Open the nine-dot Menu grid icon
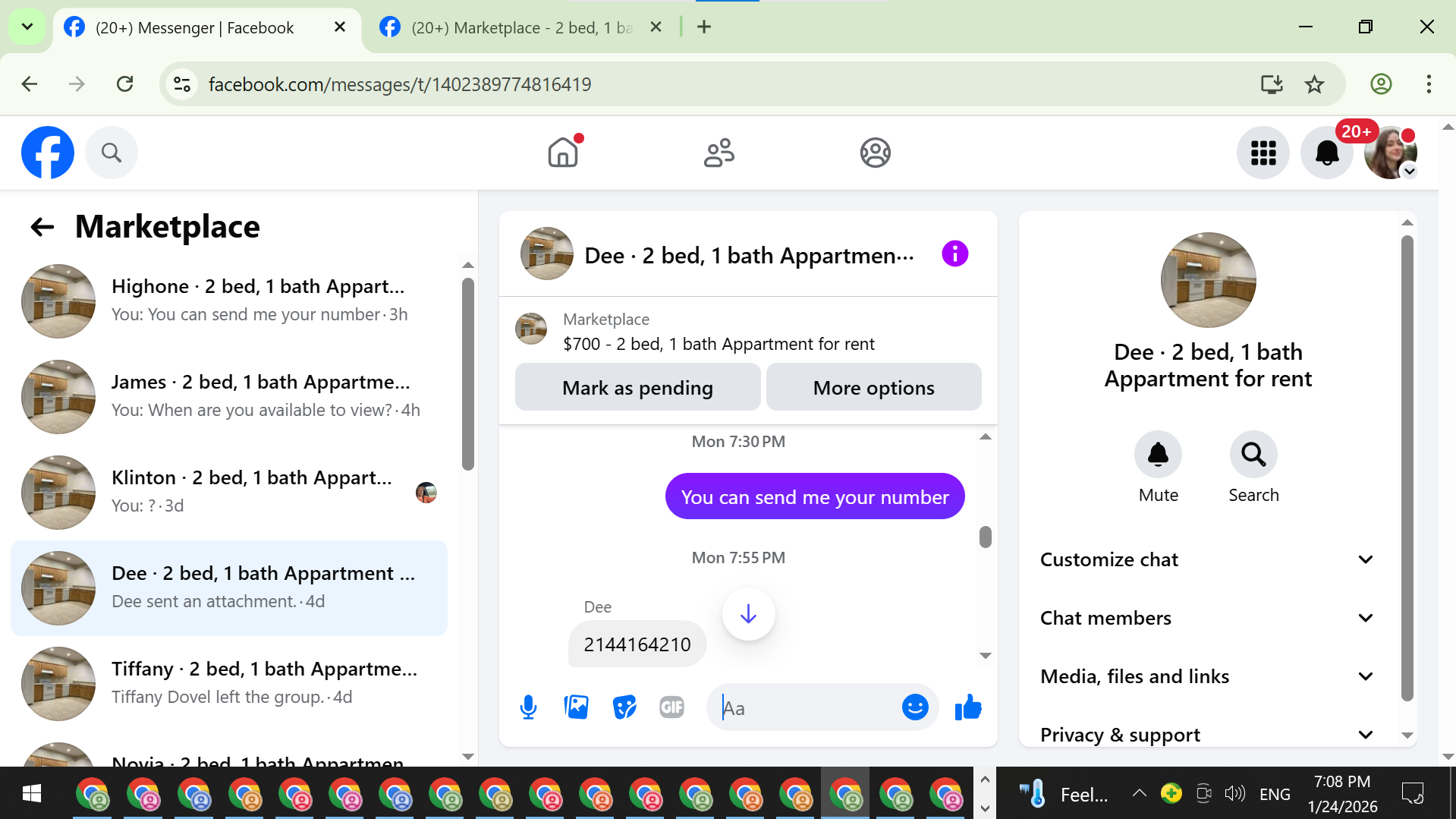1456x819 pixels. coord(1263,153)
